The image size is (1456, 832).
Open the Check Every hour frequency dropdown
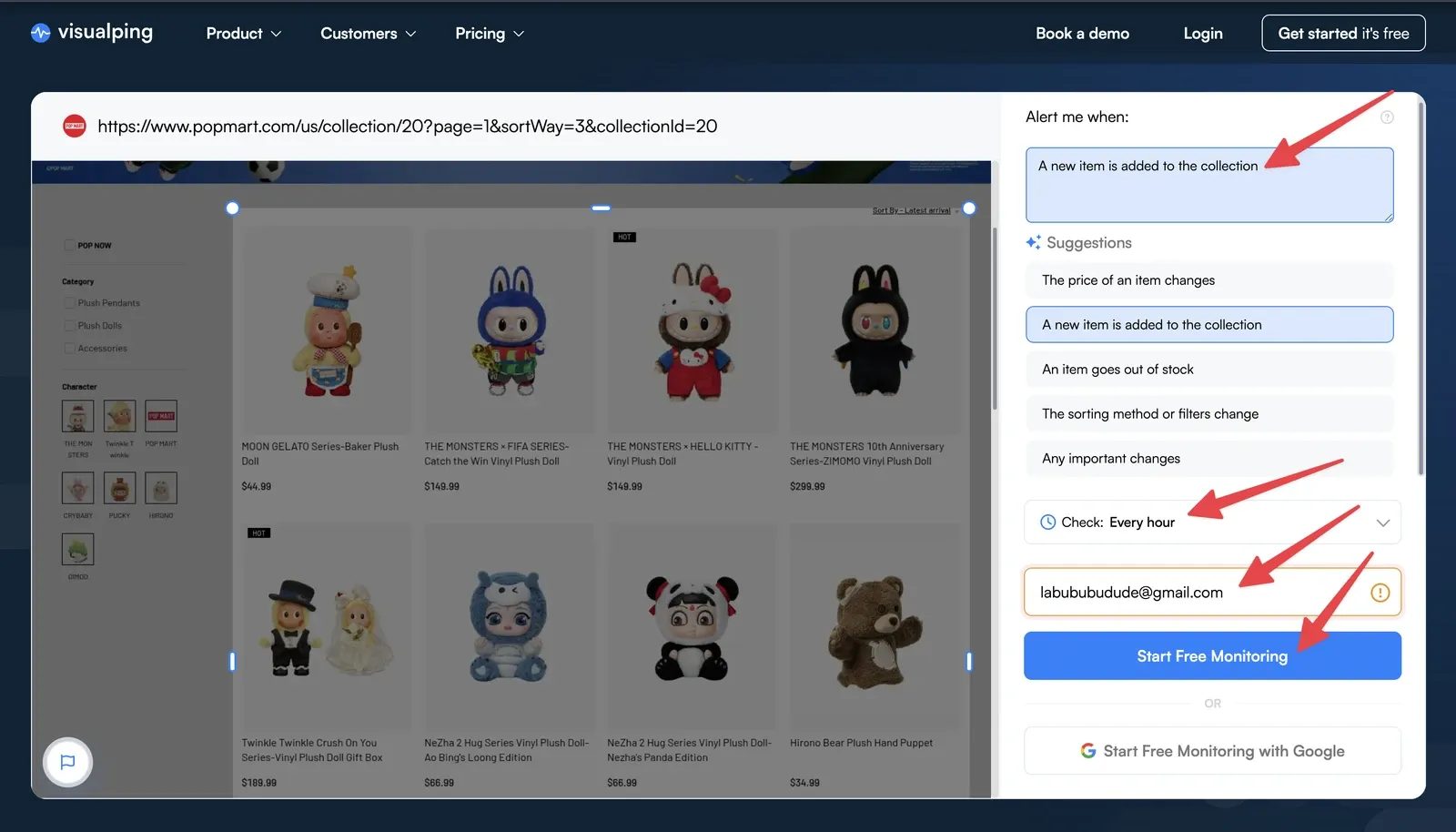[1212, 523]
